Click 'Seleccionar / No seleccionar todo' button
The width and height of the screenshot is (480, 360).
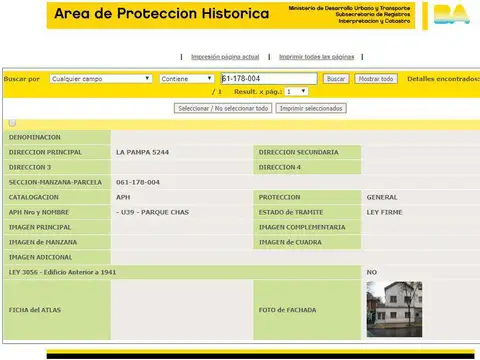(223, 108)
